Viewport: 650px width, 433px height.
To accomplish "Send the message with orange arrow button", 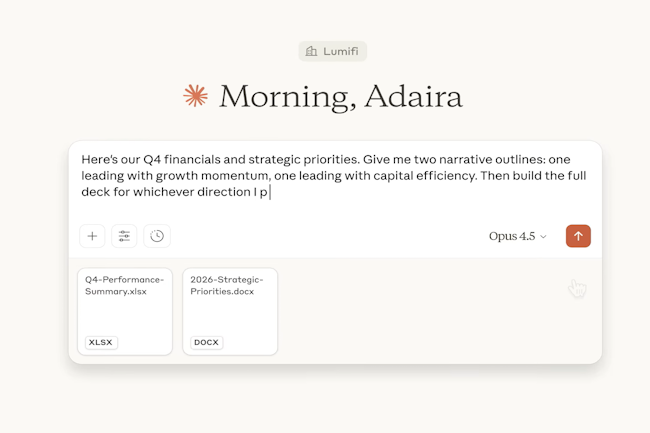I will (578, 236).
